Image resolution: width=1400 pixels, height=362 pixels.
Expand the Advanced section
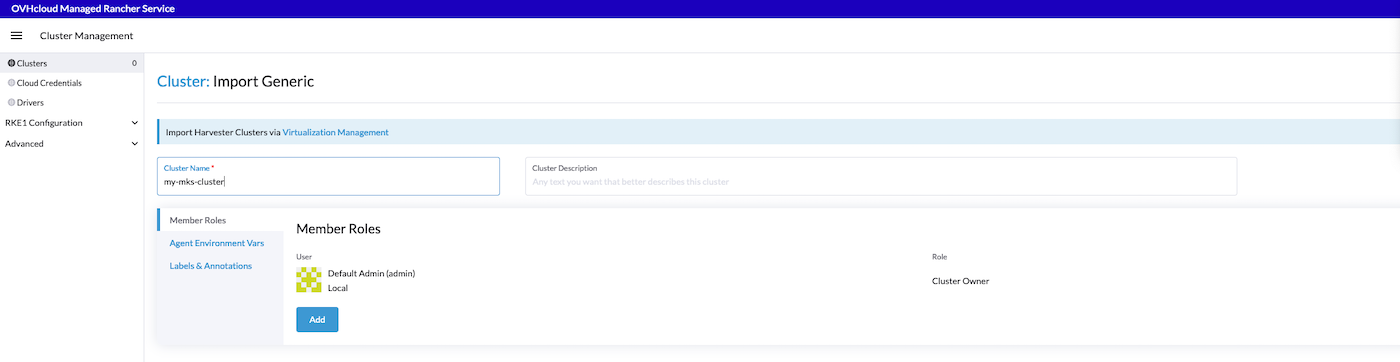[72, 143]
